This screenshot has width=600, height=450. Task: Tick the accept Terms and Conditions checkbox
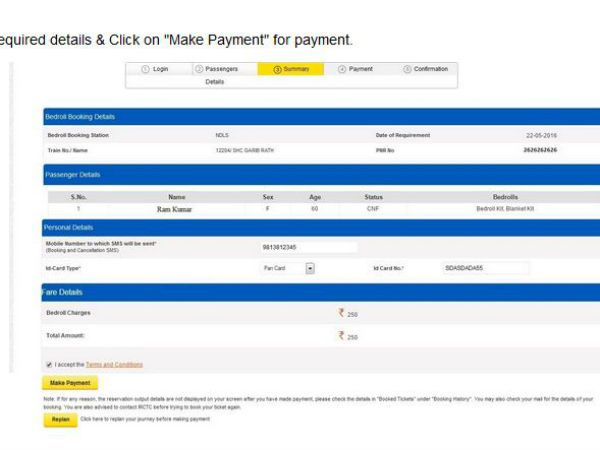coord(49,365)
